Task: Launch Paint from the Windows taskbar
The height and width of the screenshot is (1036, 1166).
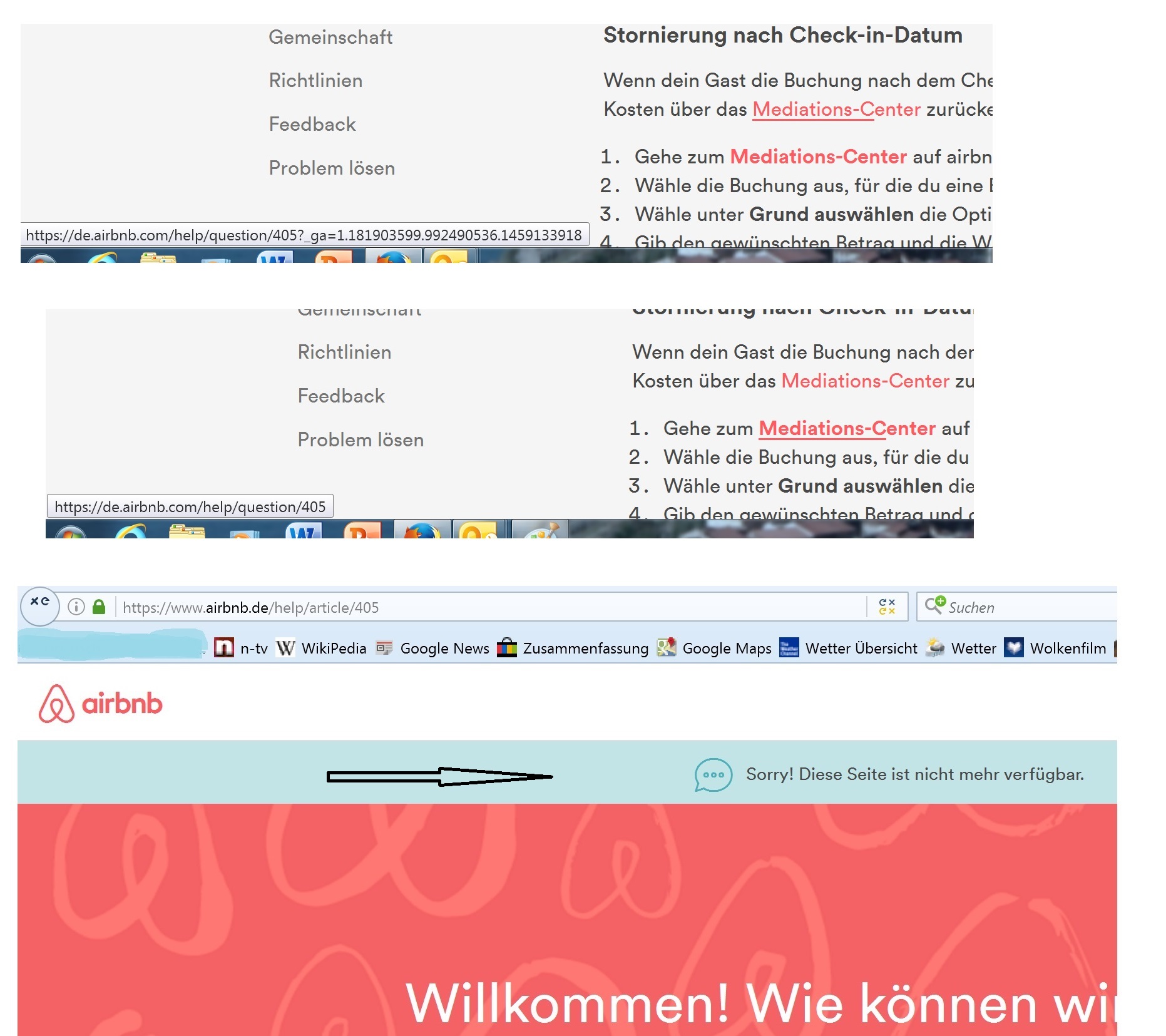Action: [541, 531]
